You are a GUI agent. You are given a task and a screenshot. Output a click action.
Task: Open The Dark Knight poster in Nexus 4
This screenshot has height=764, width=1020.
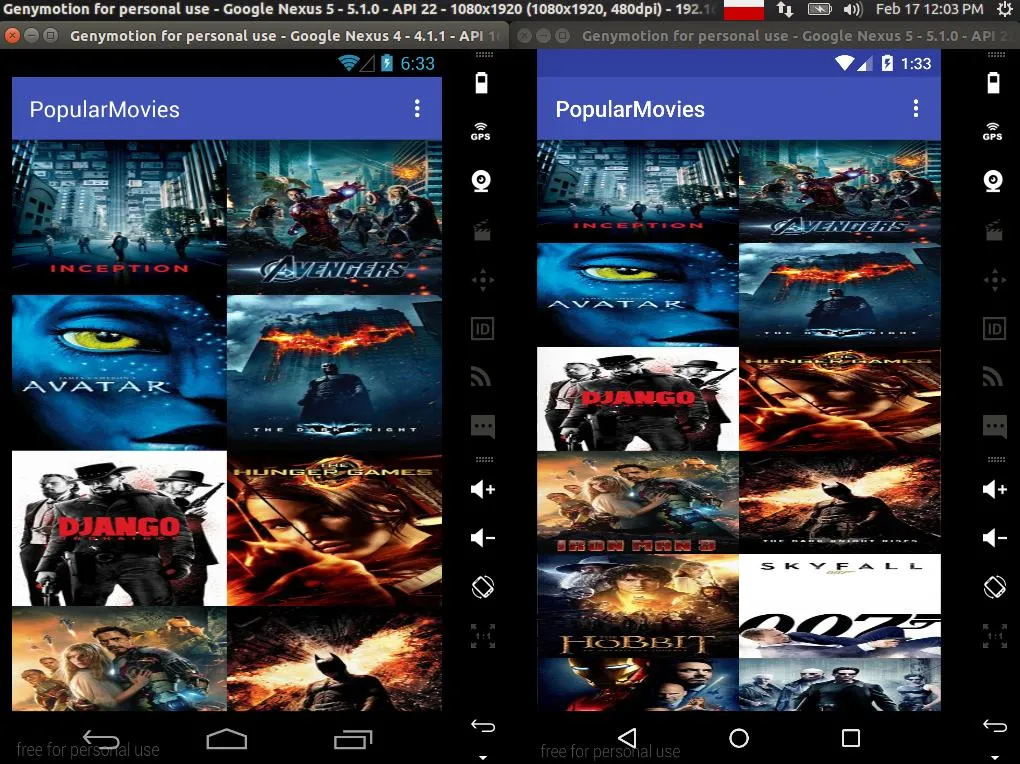click(x=334, y=372)
